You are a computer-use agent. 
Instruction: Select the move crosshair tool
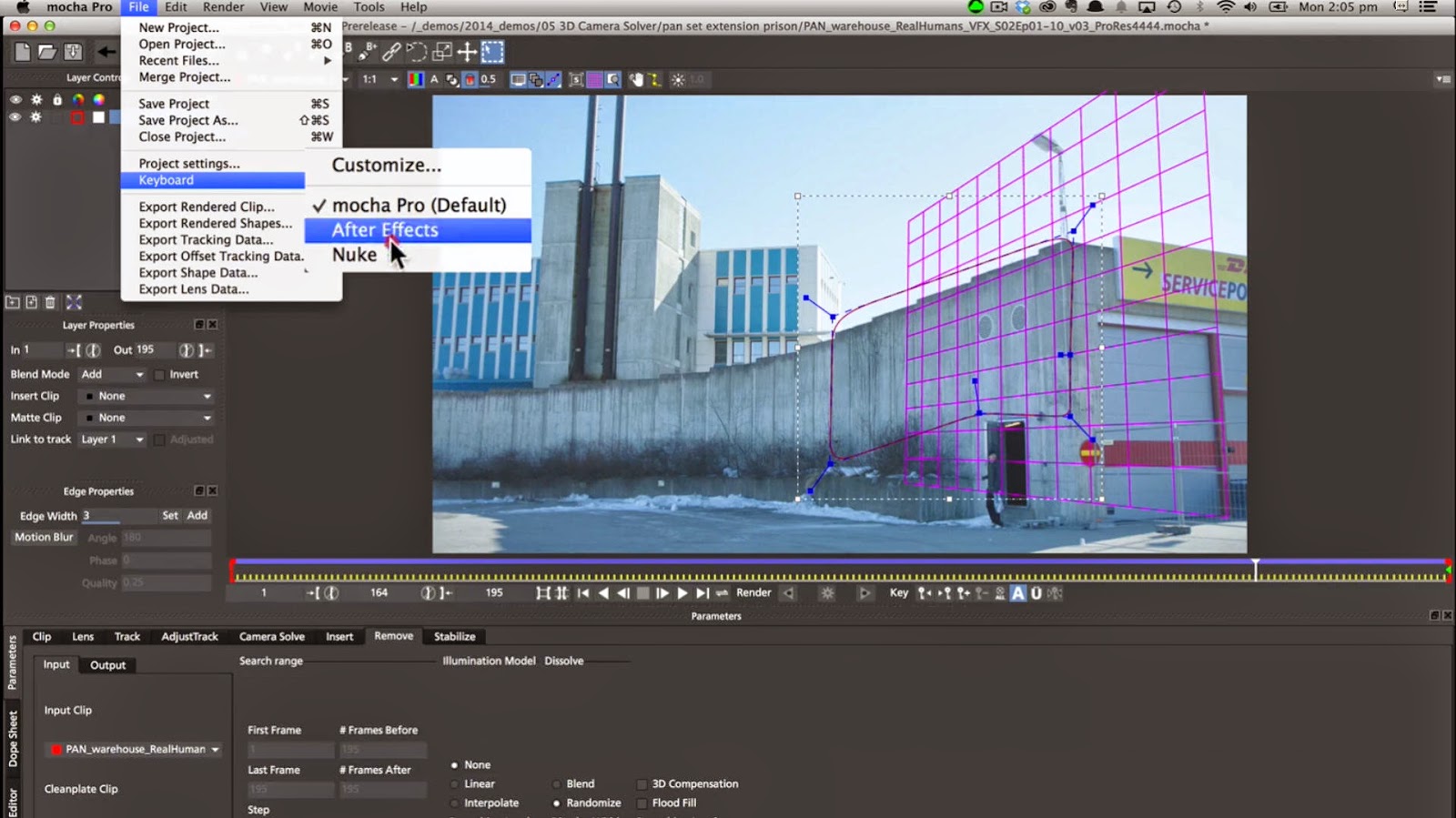click(467, 52)
